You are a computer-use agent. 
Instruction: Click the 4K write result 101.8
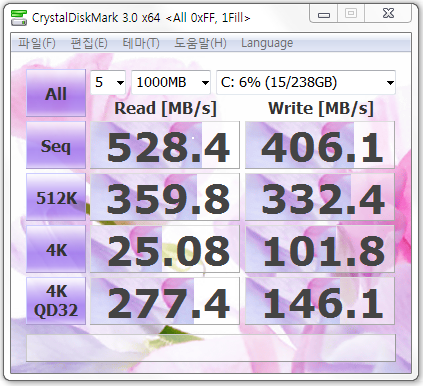click(320, 249)
